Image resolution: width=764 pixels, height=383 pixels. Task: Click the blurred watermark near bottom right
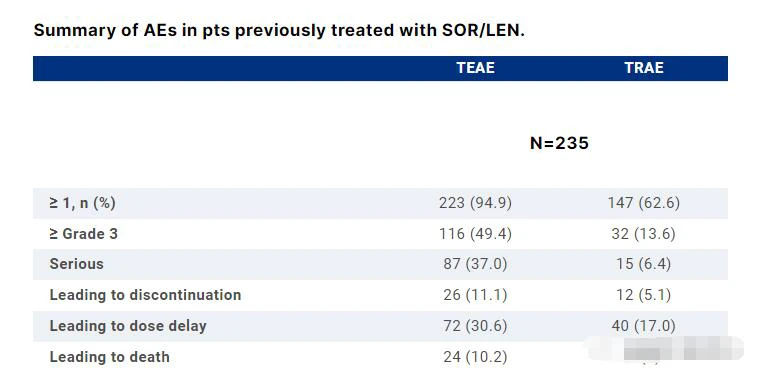664,349
